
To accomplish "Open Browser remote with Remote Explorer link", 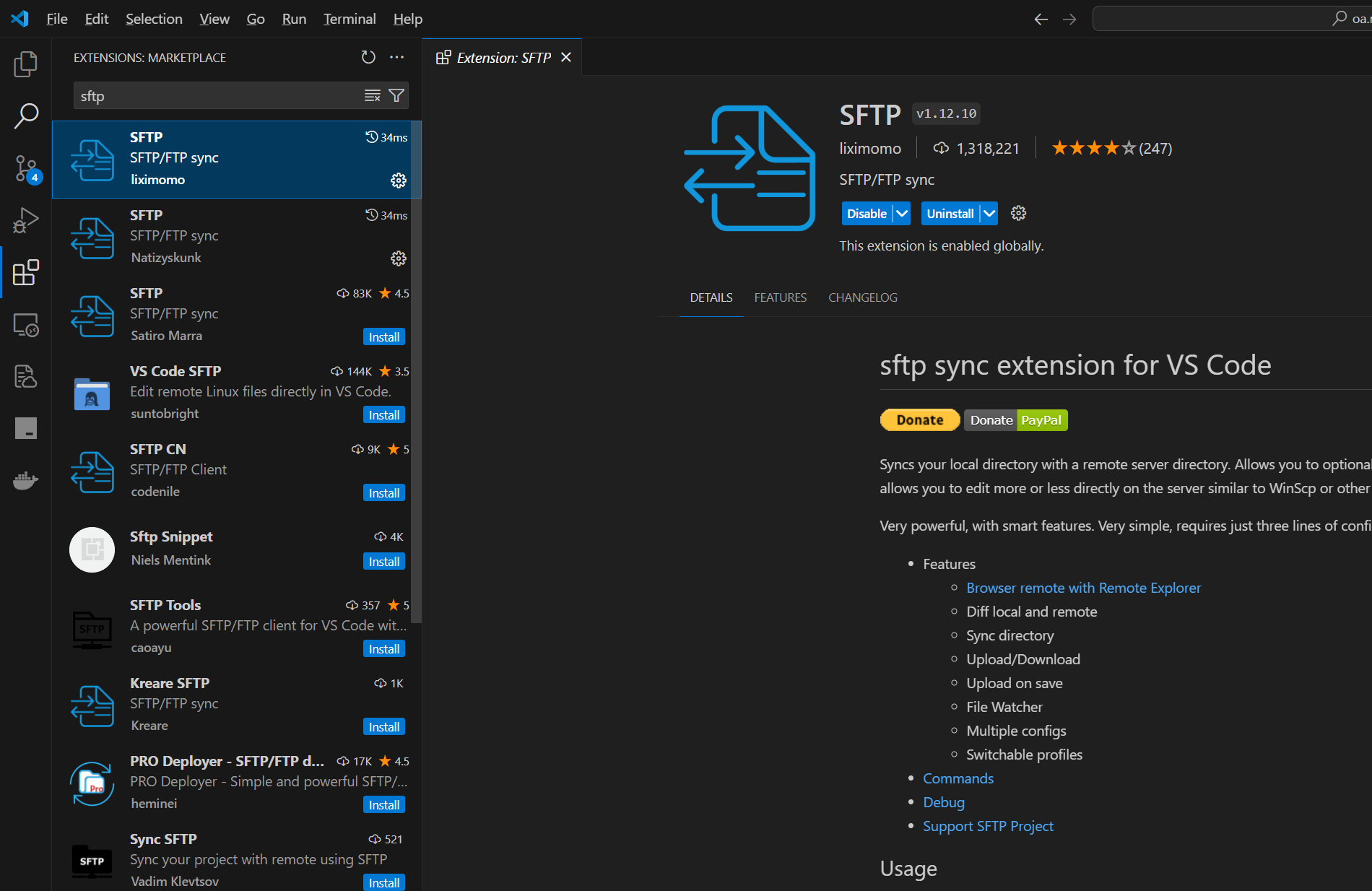I will point(1083,588).
